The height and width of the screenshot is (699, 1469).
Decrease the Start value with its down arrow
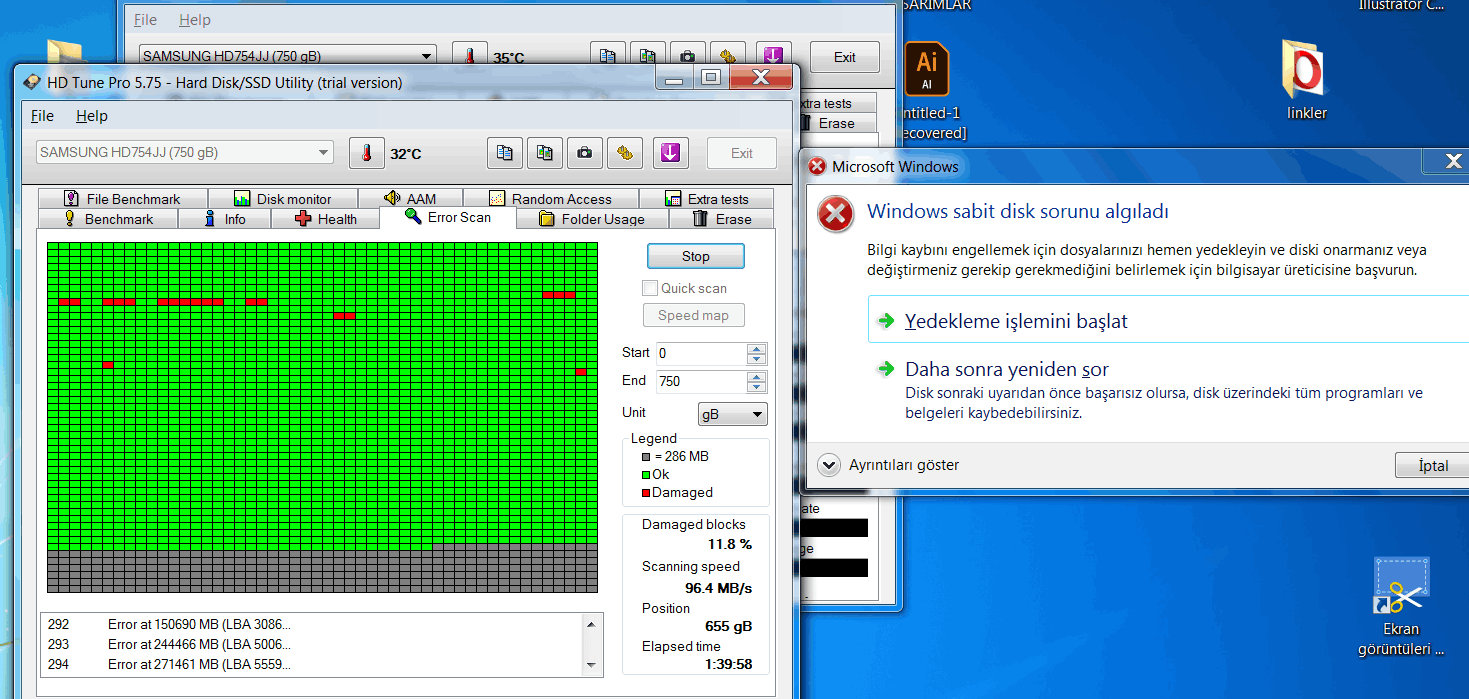coord(757,359)
